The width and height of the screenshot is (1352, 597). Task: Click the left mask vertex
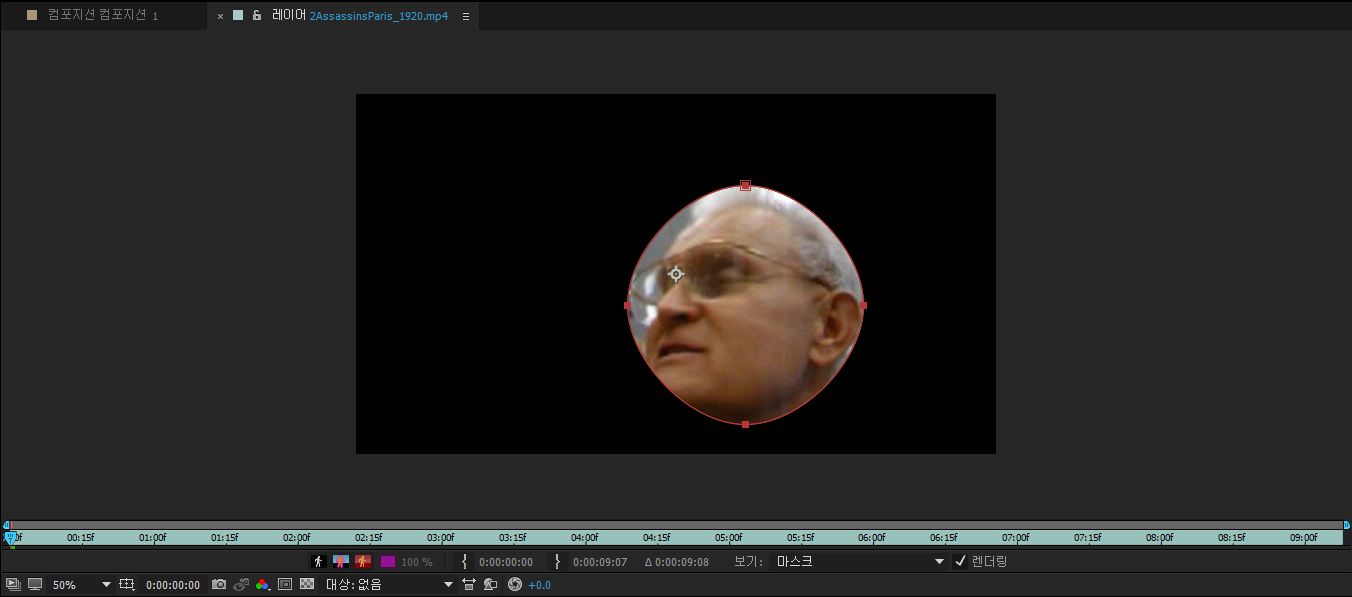(628, 305)
